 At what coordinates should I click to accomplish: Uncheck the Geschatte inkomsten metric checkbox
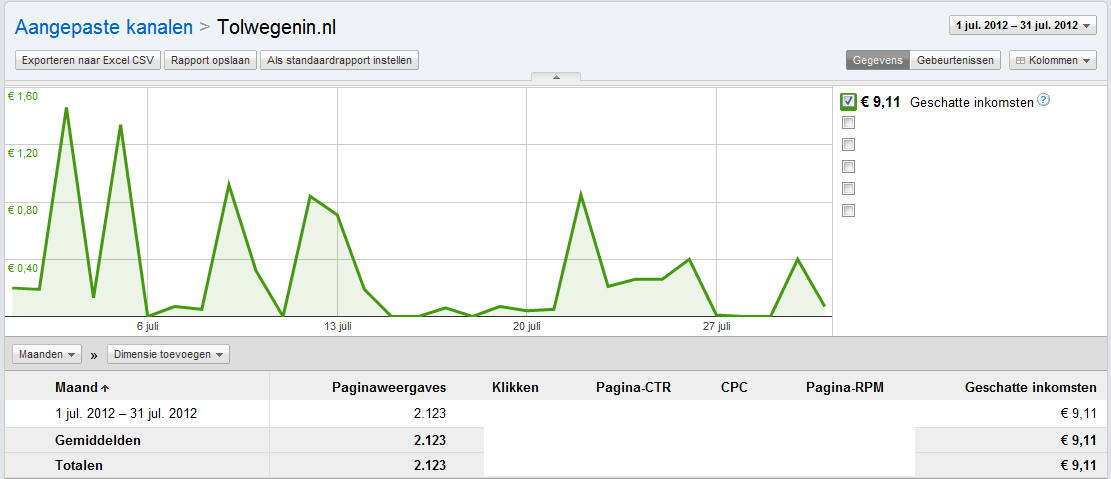click(x=848, y=101)
